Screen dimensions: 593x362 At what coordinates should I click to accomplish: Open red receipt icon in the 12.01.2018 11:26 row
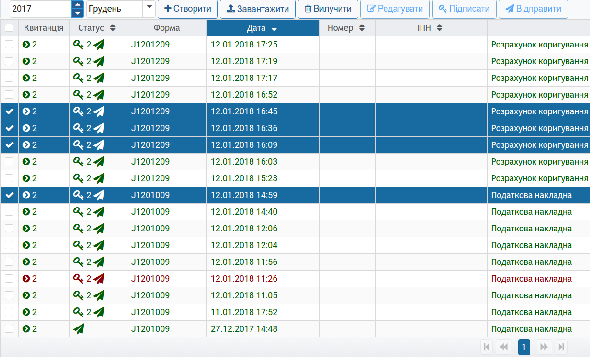26,278
